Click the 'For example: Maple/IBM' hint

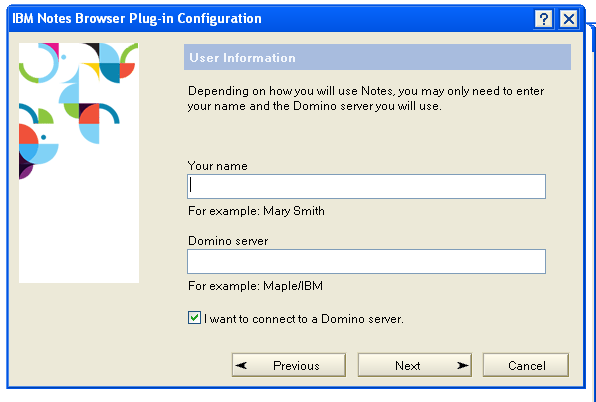click(x=255, y=286)
